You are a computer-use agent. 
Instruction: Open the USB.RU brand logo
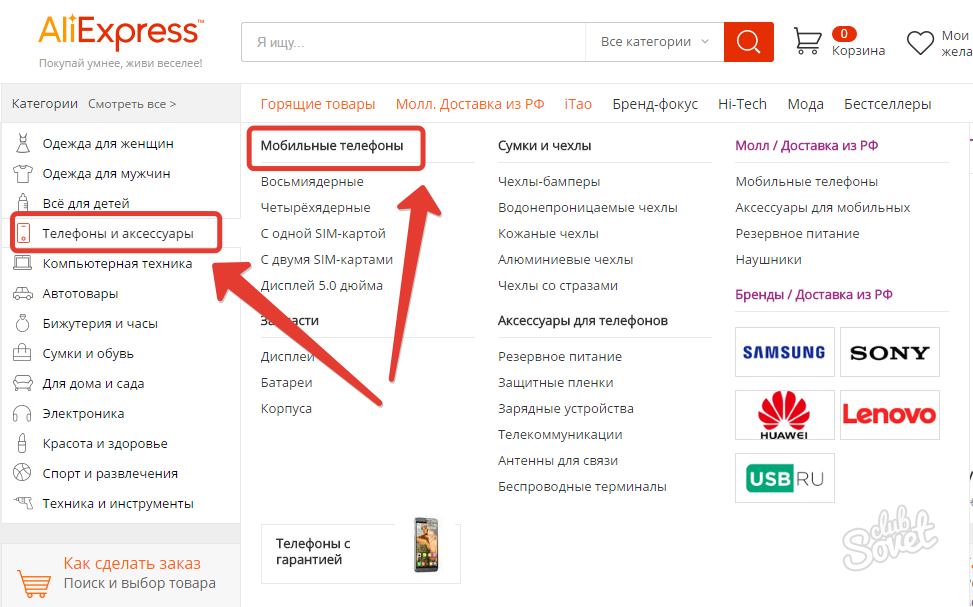(x=784, y=478)
